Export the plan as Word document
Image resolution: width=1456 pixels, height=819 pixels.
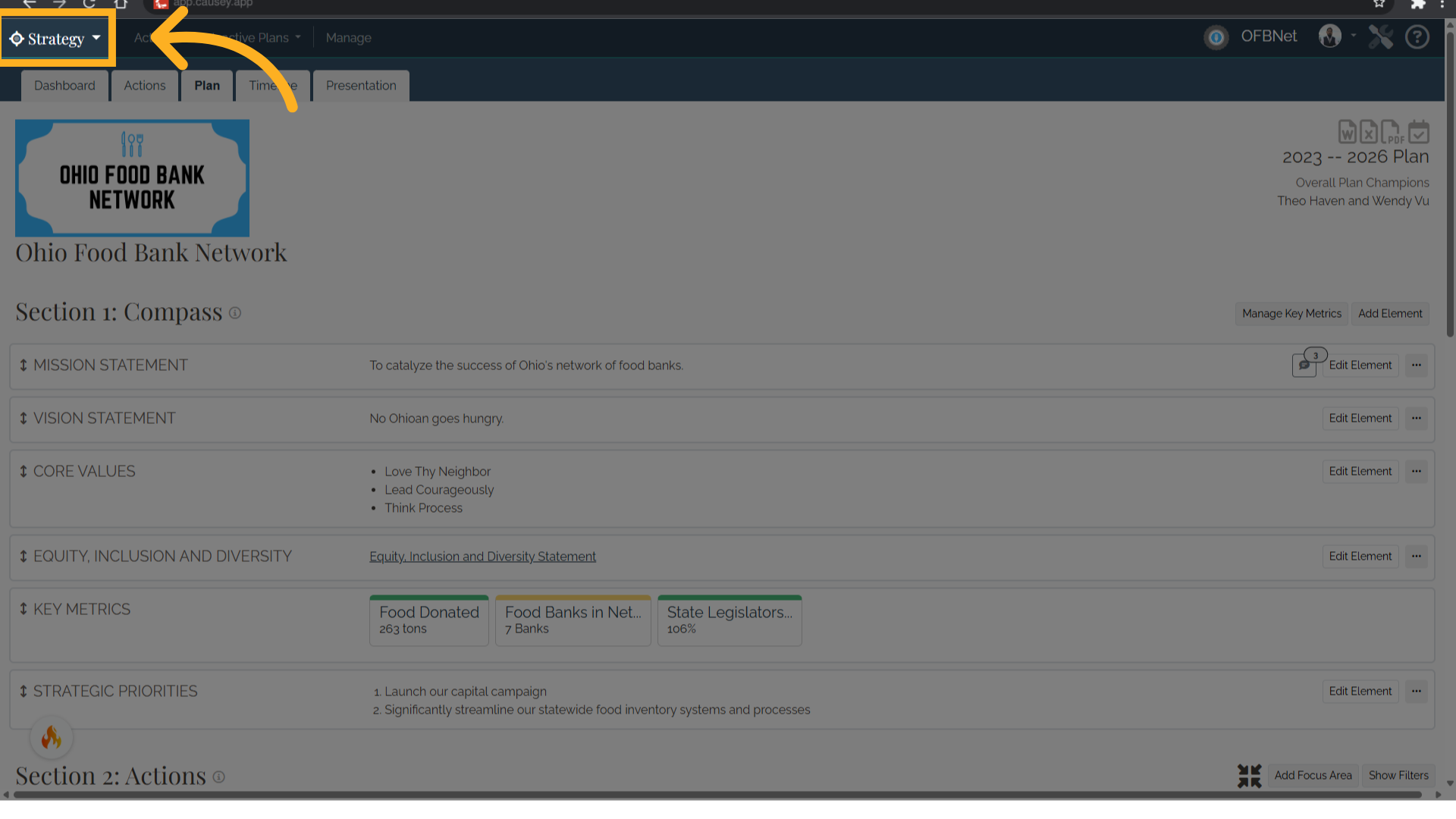pyautogui.click(x=1347, y=132)
